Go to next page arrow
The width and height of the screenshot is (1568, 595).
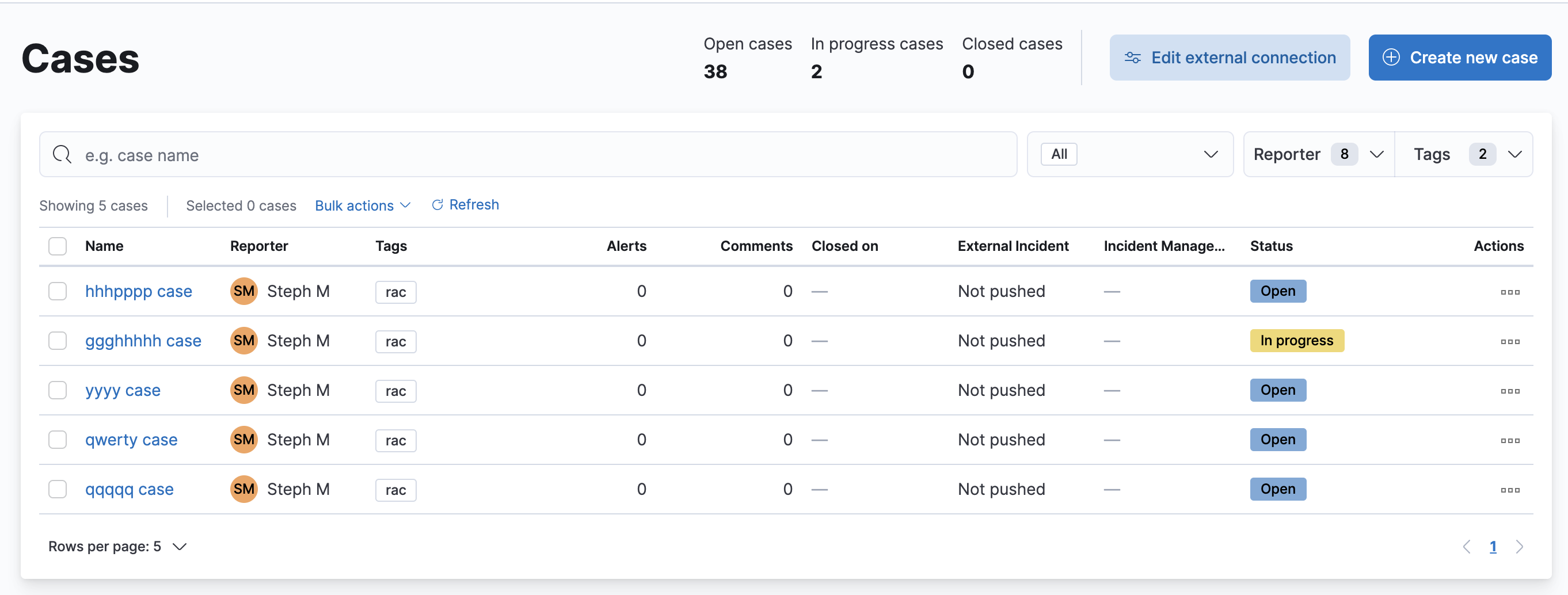(x=1519, y=546)
